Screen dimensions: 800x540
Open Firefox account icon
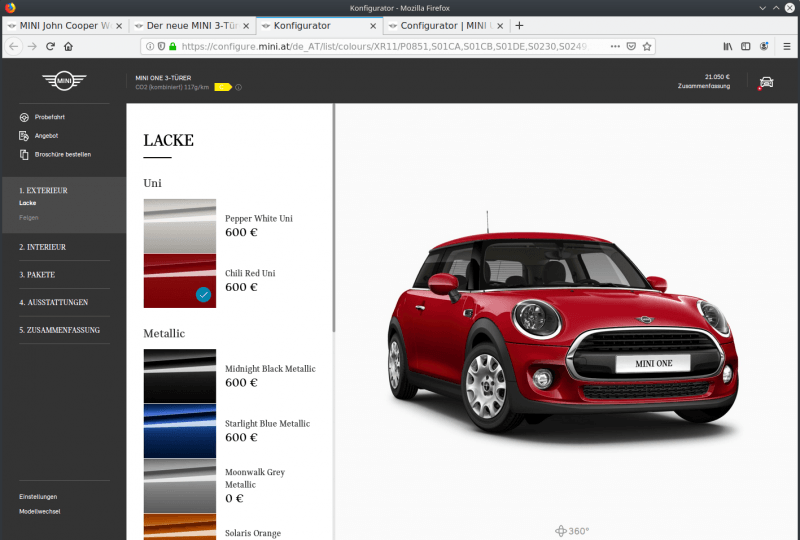click(764, 46)
